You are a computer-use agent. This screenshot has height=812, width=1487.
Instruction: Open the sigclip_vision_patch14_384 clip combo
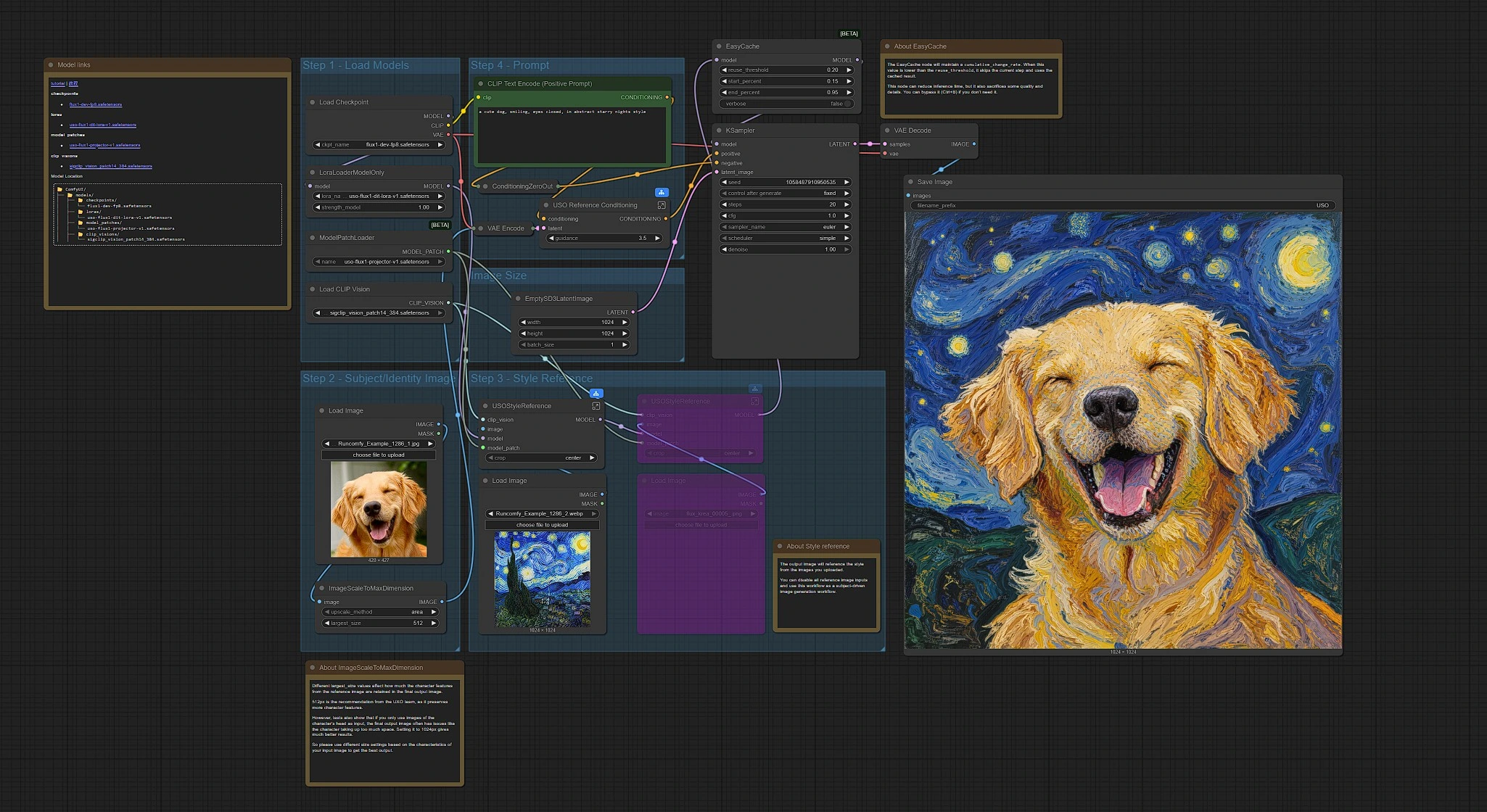(x=378, y=313)
